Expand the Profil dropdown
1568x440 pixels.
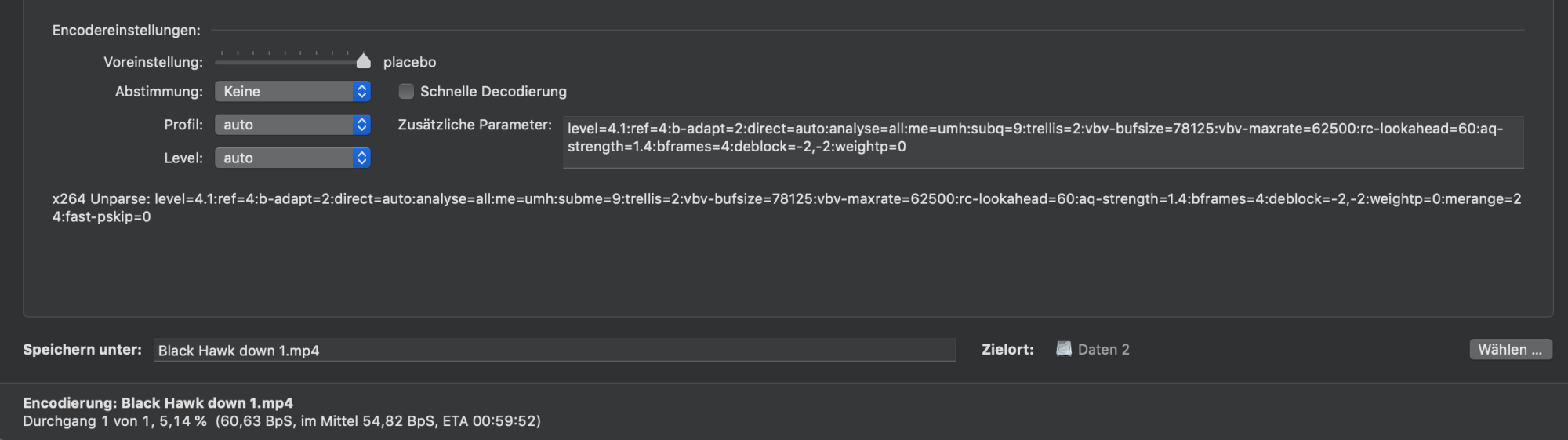point(292,125)
